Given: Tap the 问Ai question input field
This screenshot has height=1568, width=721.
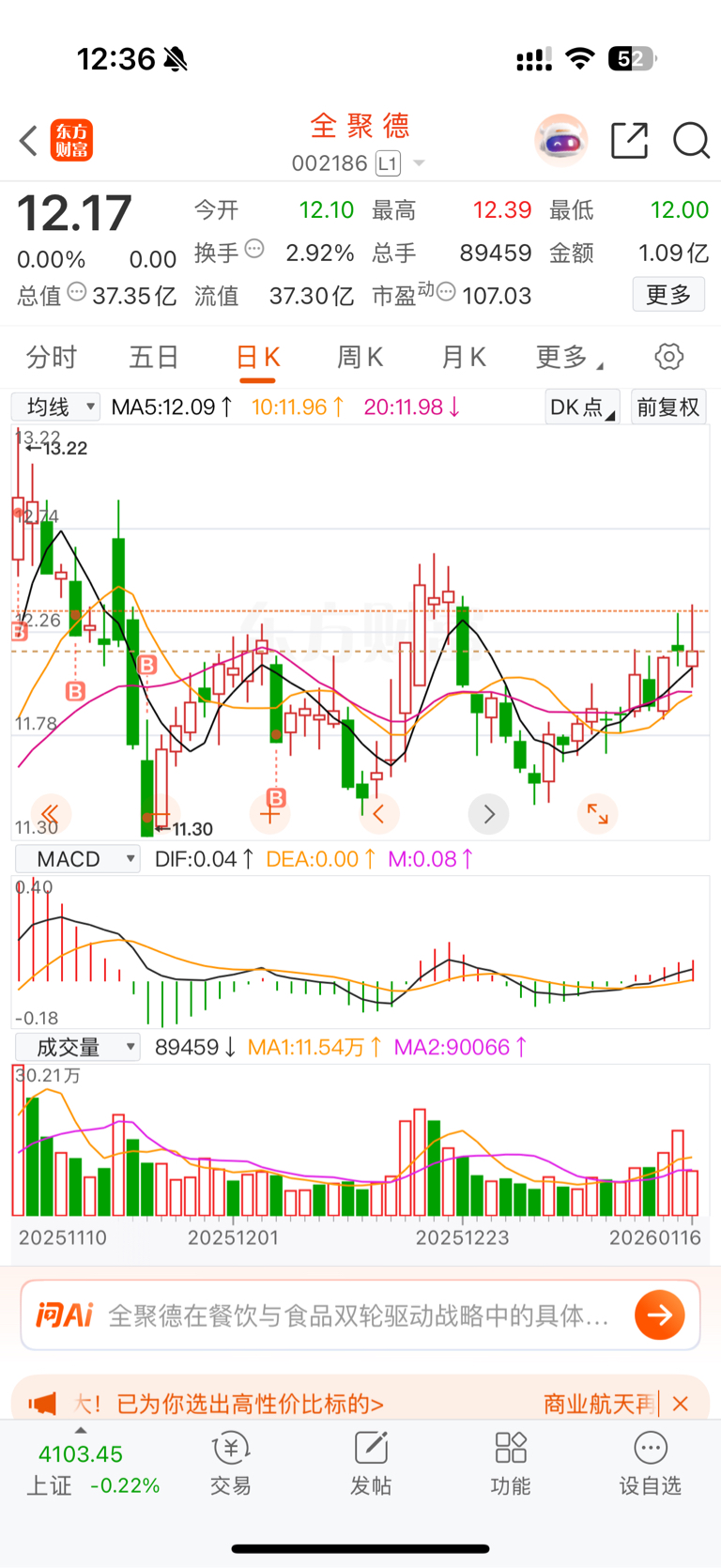Looking at the screenshot, I should point(359,1314).
